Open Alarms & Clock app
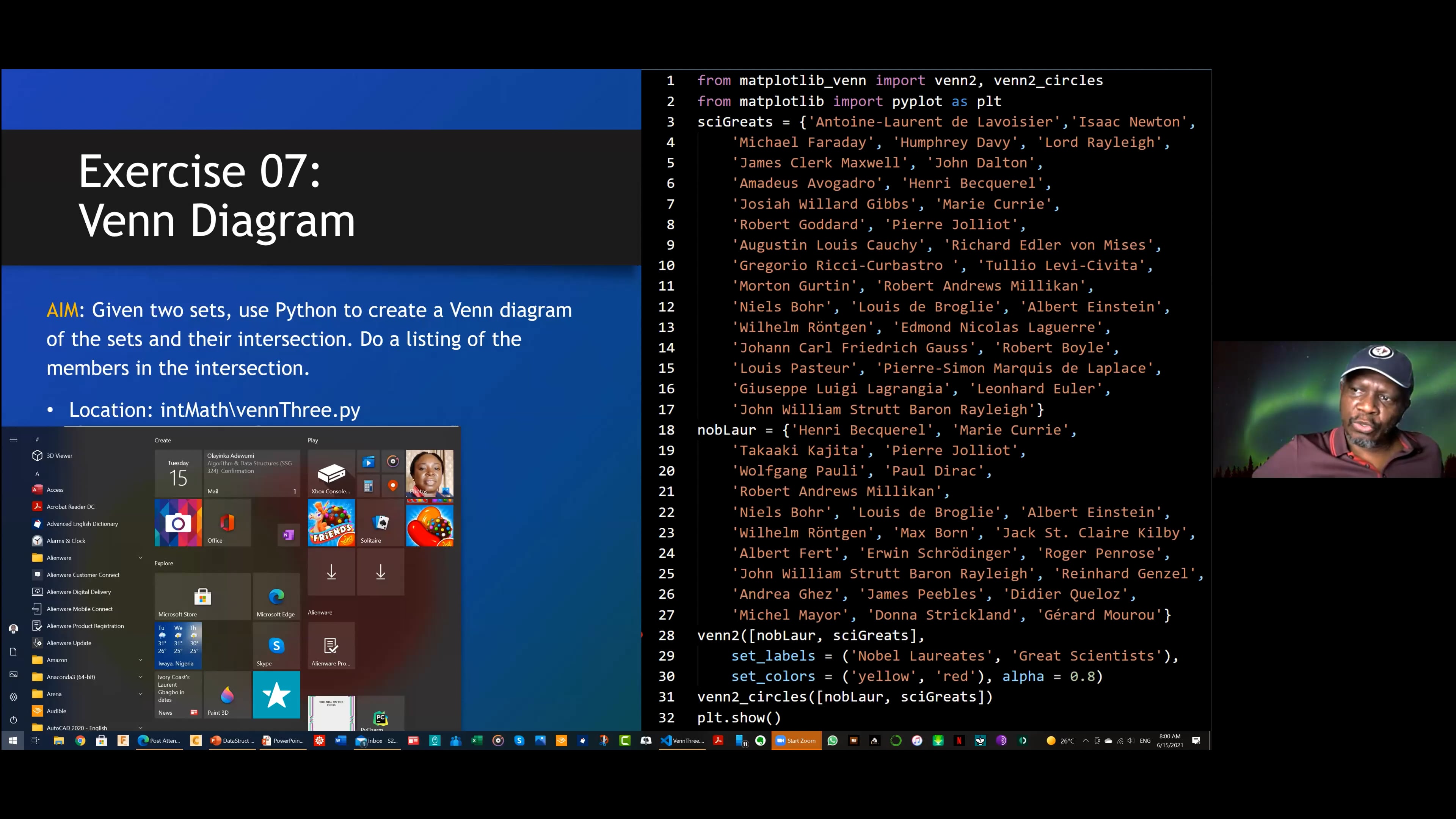Viewport: 1456px width, 819px height. (66, 541)
